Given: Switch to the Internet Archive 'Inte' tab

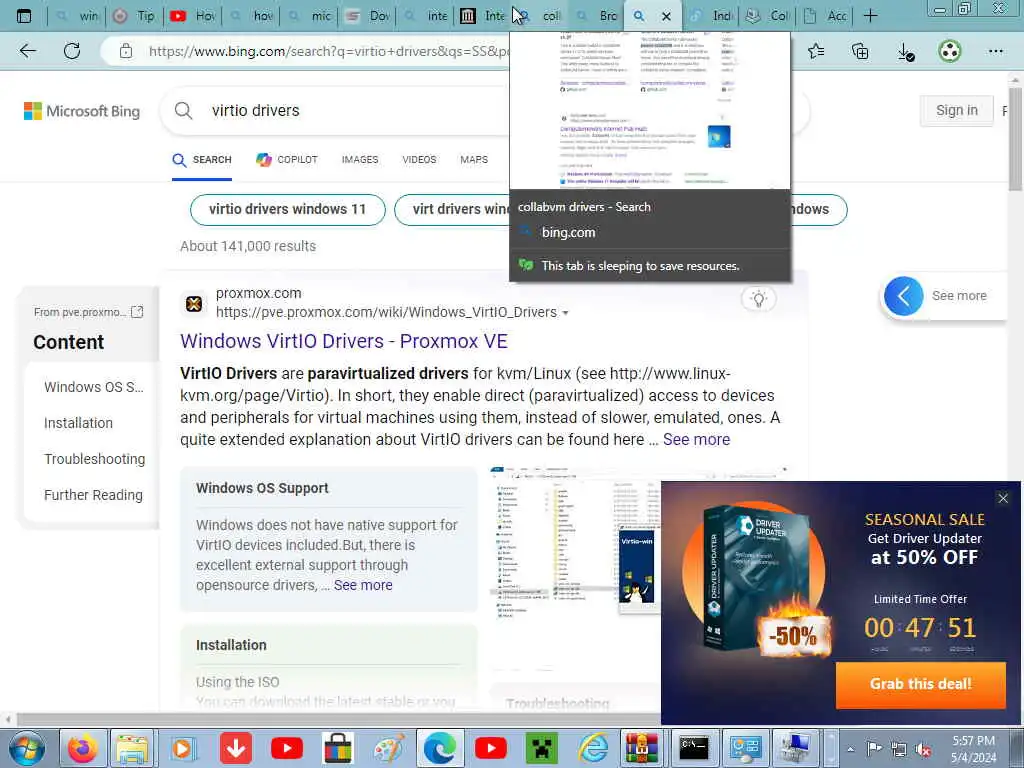Looking at the screenshot, I should click(484, 16).
